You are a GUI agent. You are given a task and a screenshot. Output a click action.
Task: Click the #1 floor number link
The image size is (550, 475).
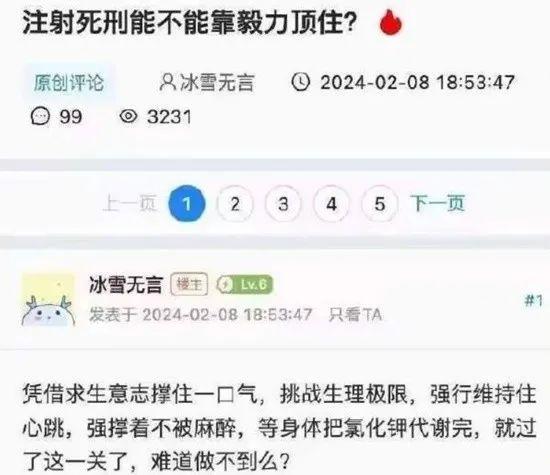[x=534, y=301]
